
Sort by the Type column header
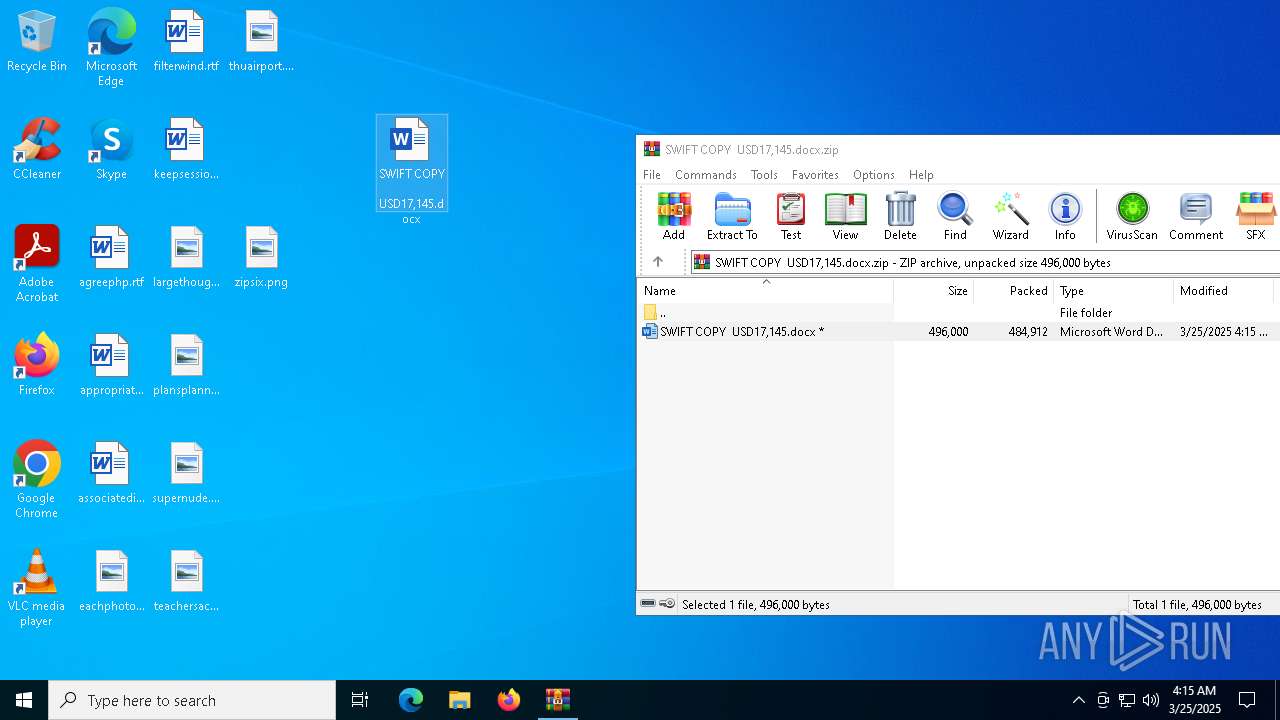(1114, 291)
